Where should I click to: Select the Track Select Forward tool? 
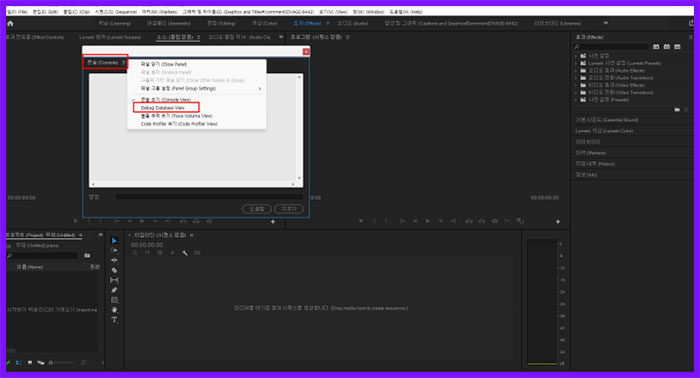click(x=114, y=250)
